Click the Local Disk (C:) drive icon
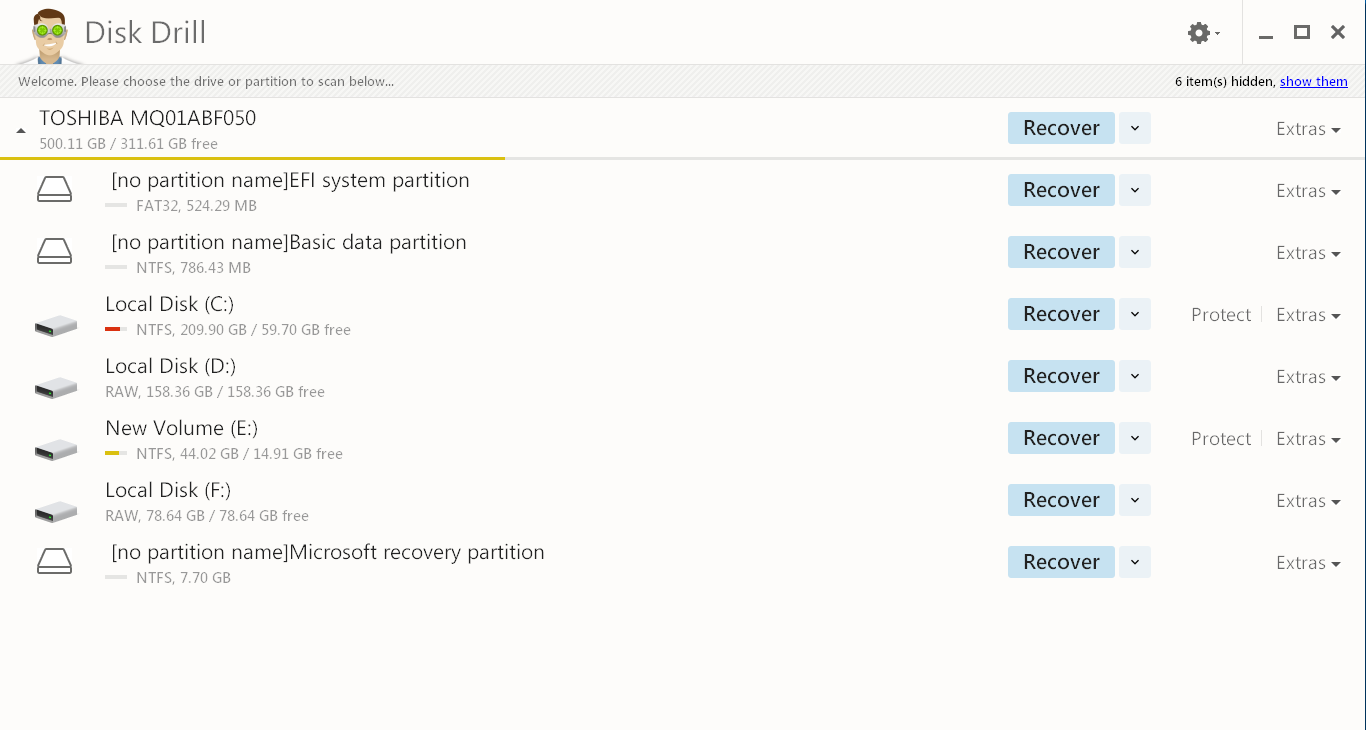 pos(56,325)
